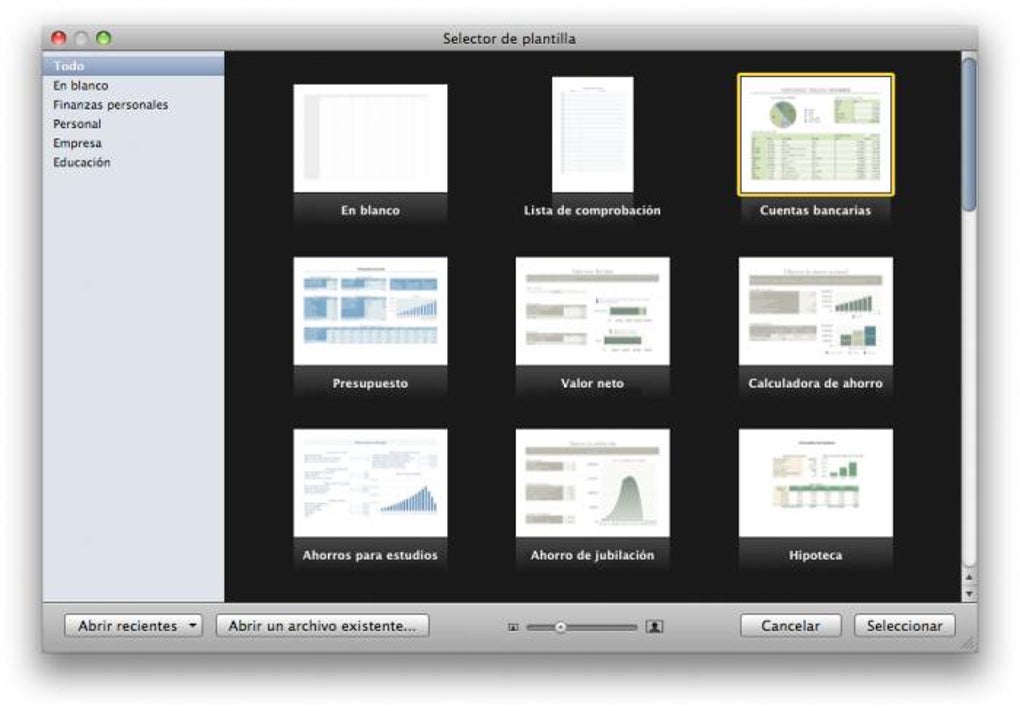The height and width of the screenshot is (711, 1020).
Task: Click the thumbnail size slider knob
Action: click(560, 627)
